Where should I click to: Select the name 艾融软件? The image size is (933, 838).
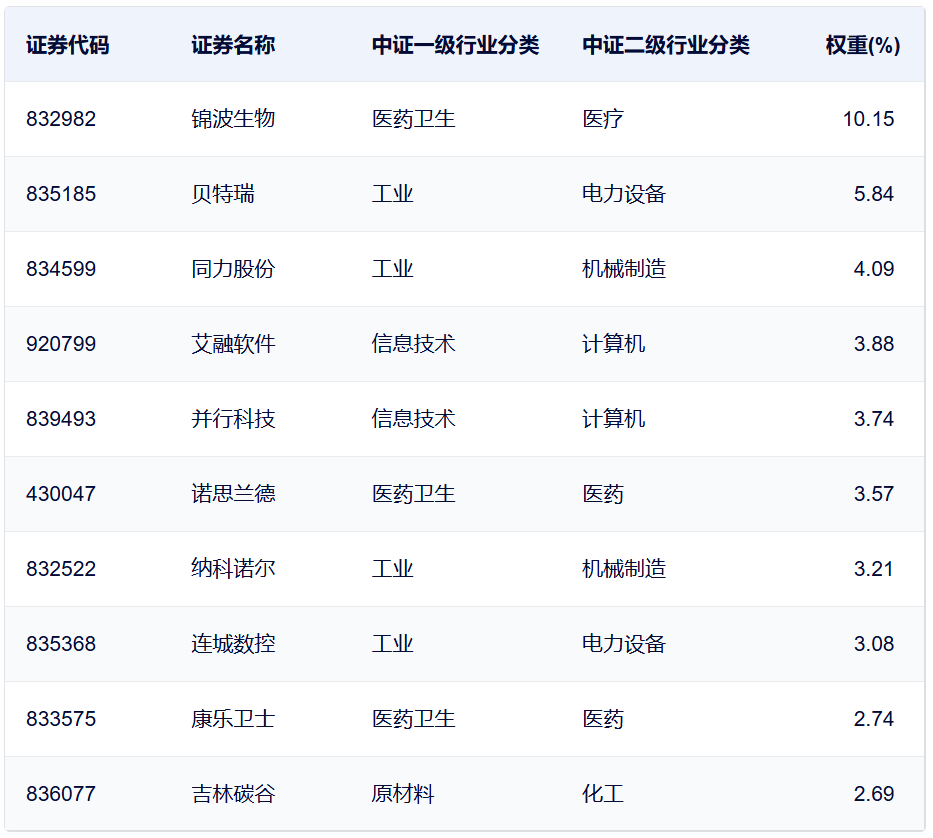coord(233,344)
